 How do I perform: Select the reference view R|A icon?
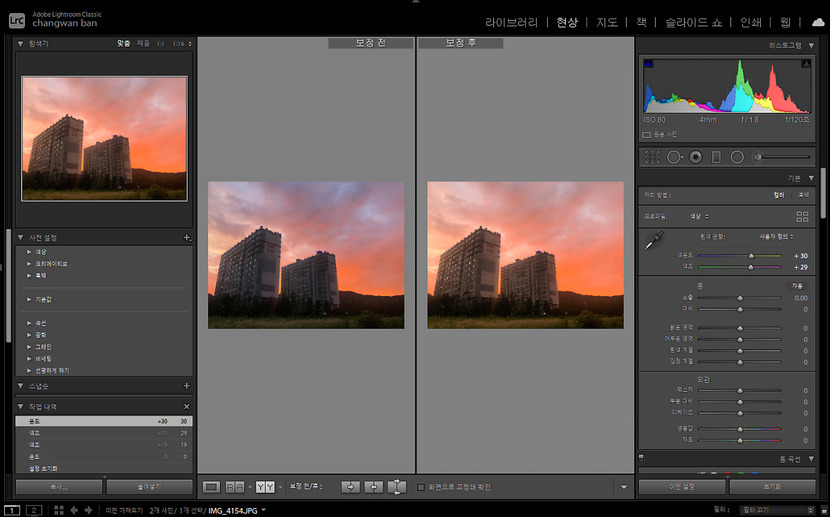[x=235, y=487]
